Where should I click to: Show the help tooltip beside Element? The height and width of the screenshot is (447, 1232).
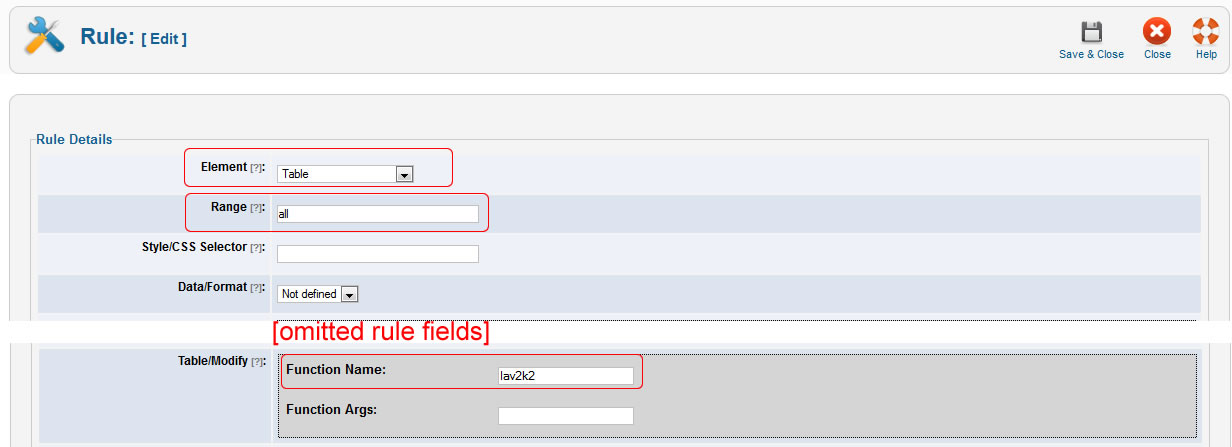tap(256, 168)
